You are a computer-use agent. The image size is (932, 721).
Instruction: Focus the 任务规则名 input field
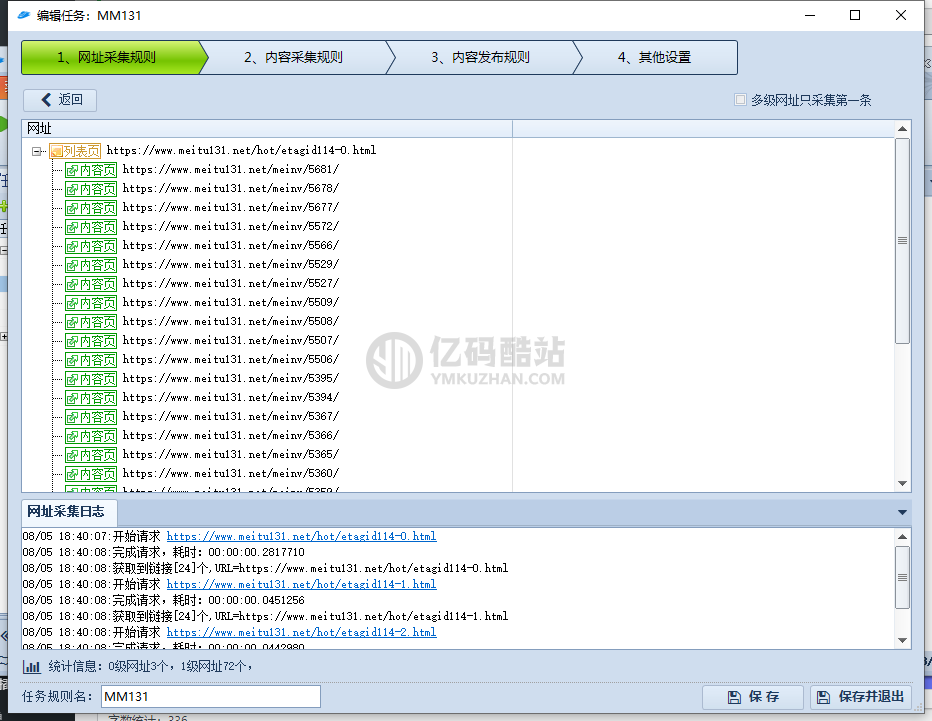(x=211, y=697)
